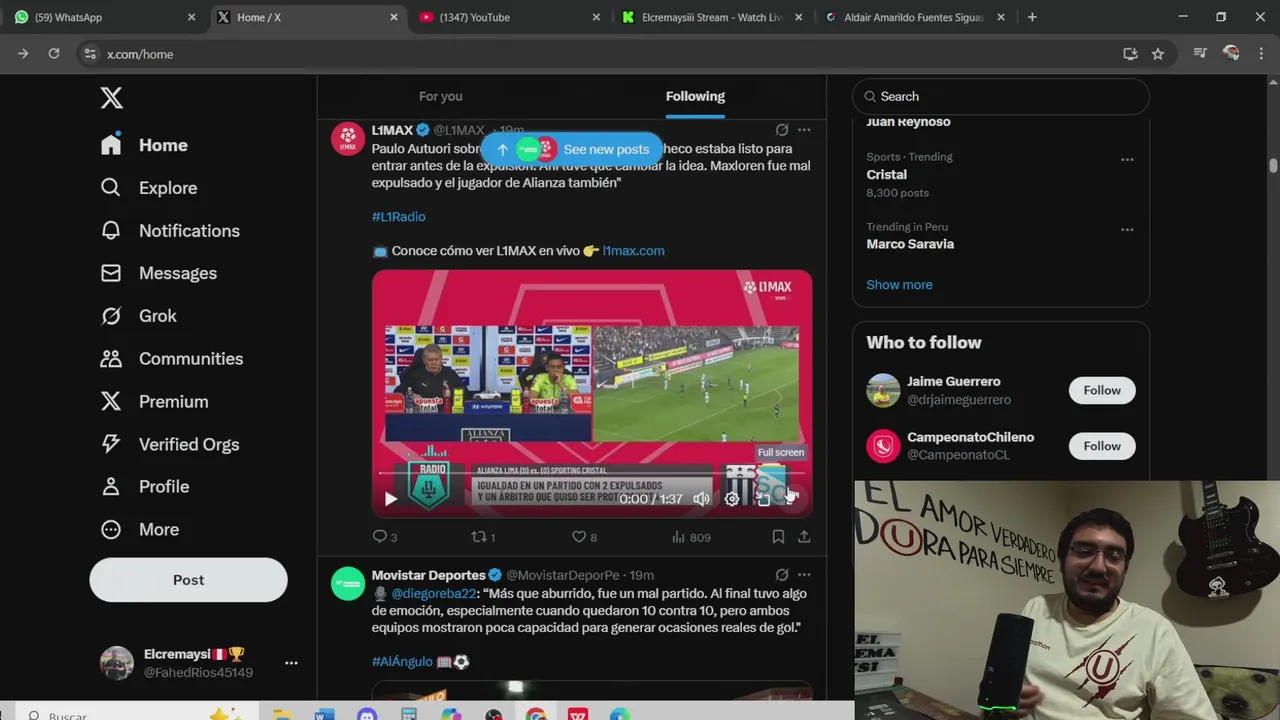Open Communities in the sidebar
This screenshot has width=1280, height=720.
[171, 359]
